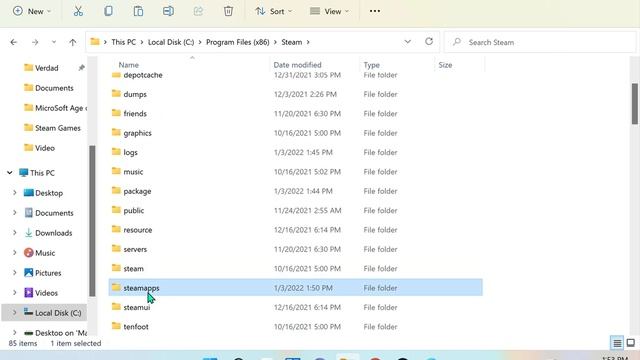Go forward with the right arrow

click(35, 42)
